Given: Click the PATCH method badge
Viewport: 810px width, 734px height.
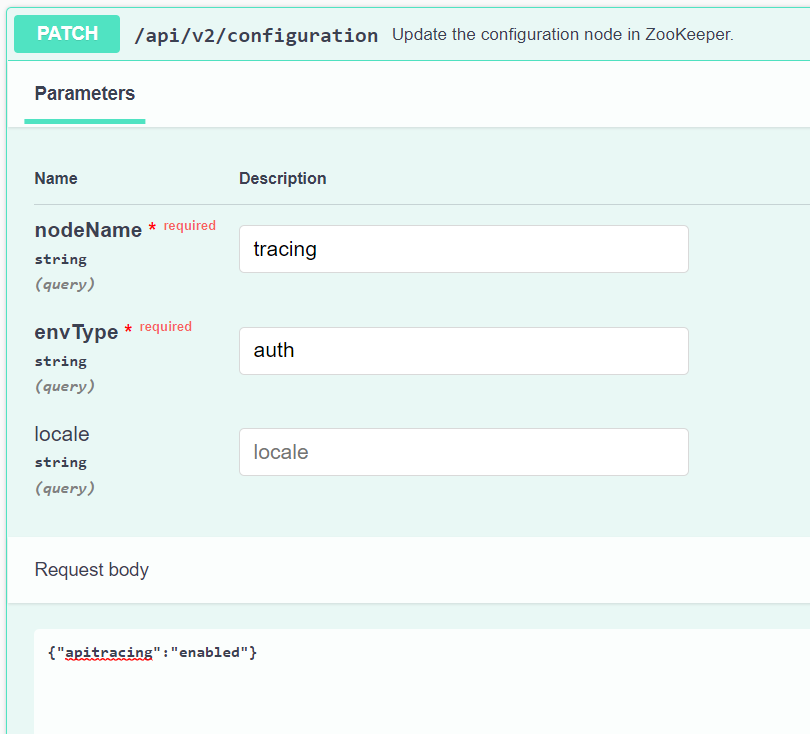Looking at the screenshot, I should coord(67,34).
